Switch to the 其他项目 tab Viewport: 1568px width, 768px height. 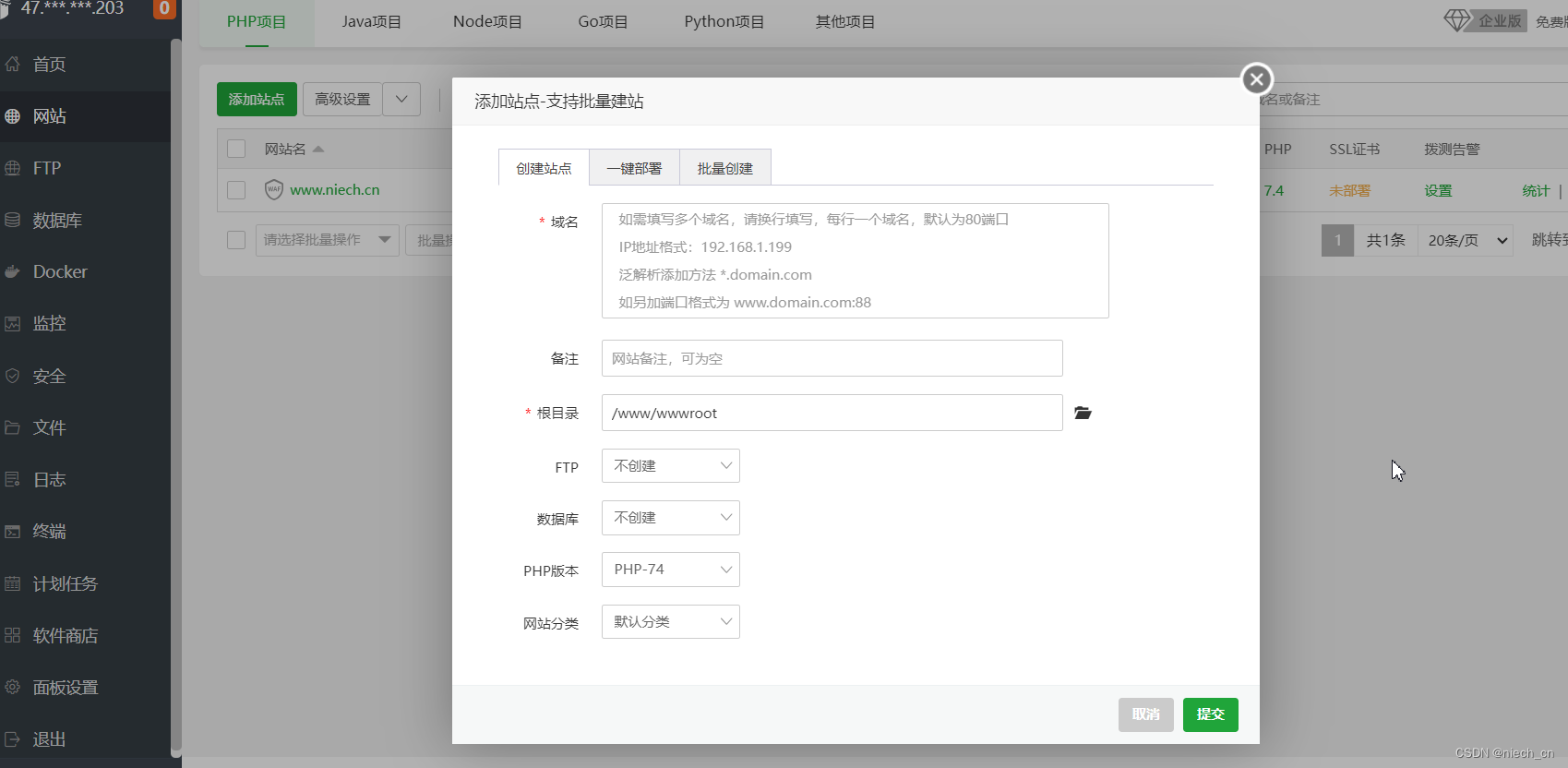pos(844,22)
